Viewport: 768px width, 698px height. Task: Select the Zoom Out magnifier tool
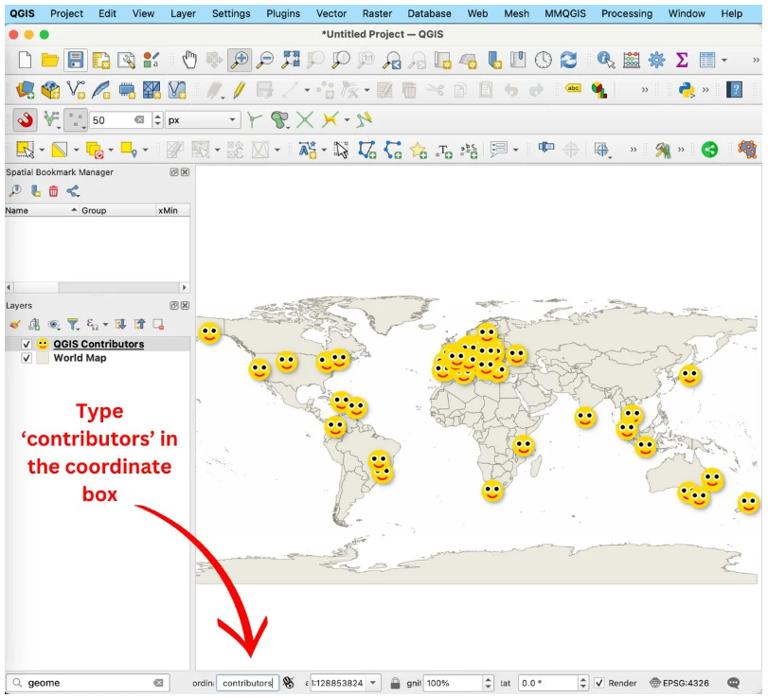tap(265, 60)
